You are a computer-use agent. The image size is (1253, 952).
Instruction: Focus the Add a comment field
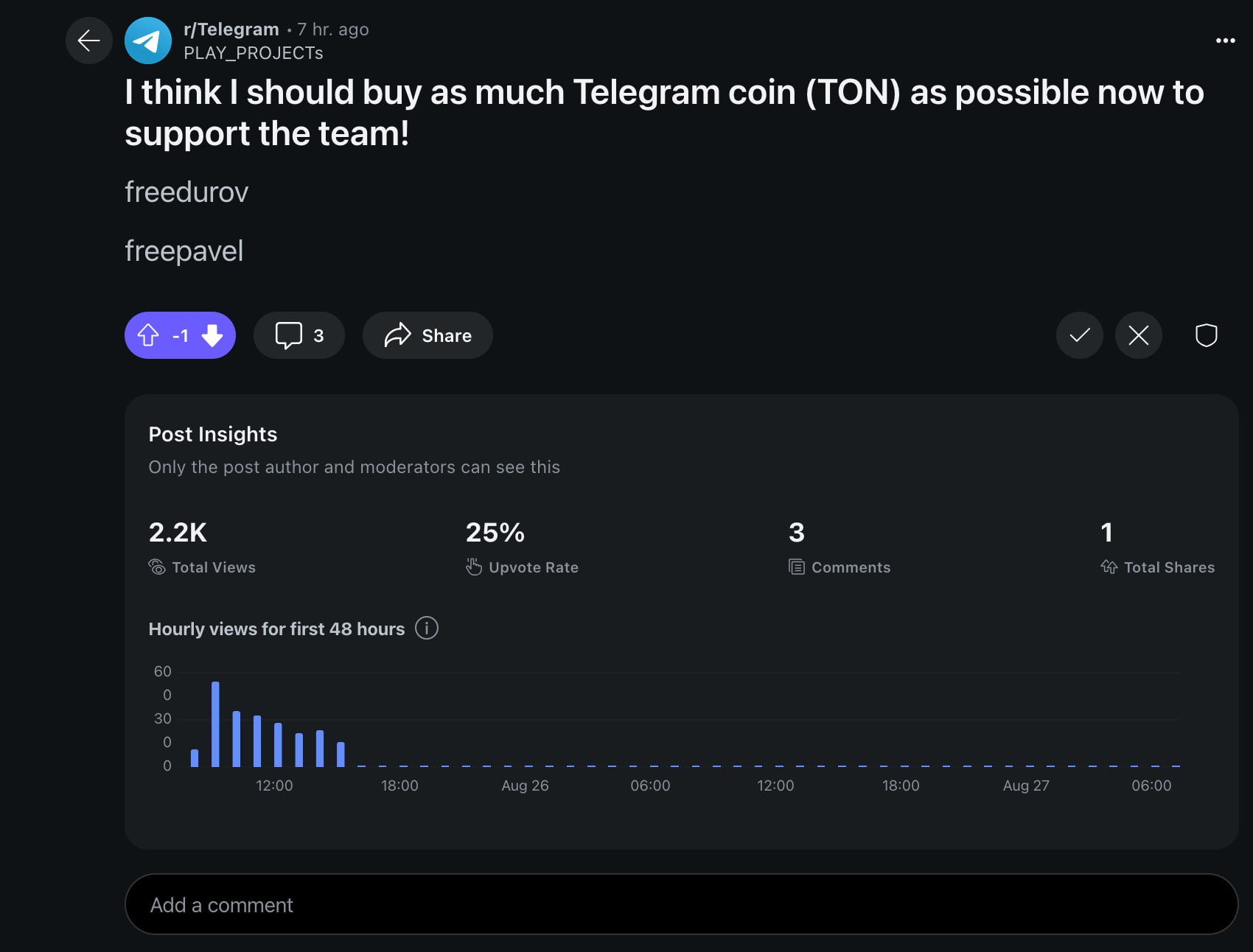tap(681, 904)
